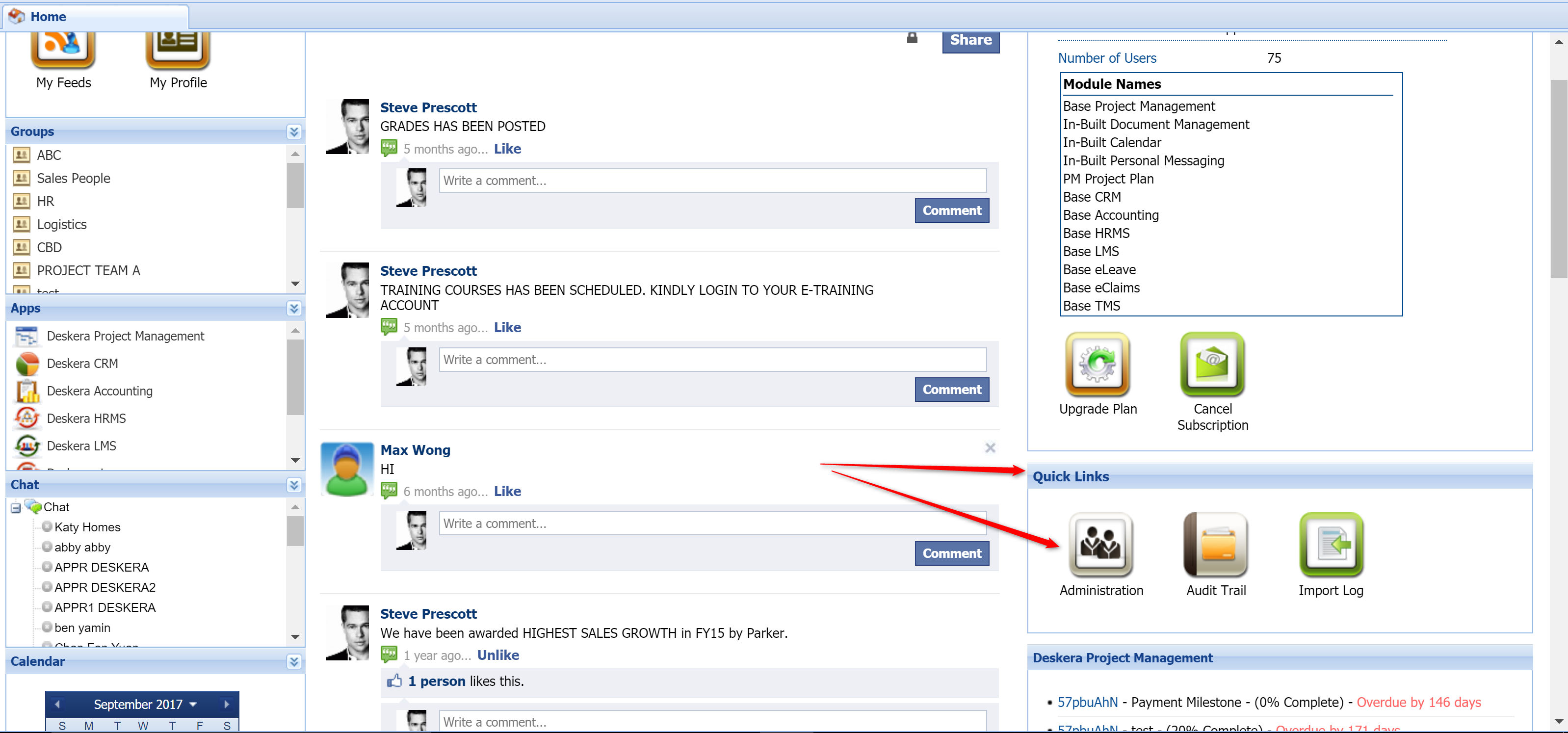
Task: Open the Audit Trail icon
Action: (1216, 544)
